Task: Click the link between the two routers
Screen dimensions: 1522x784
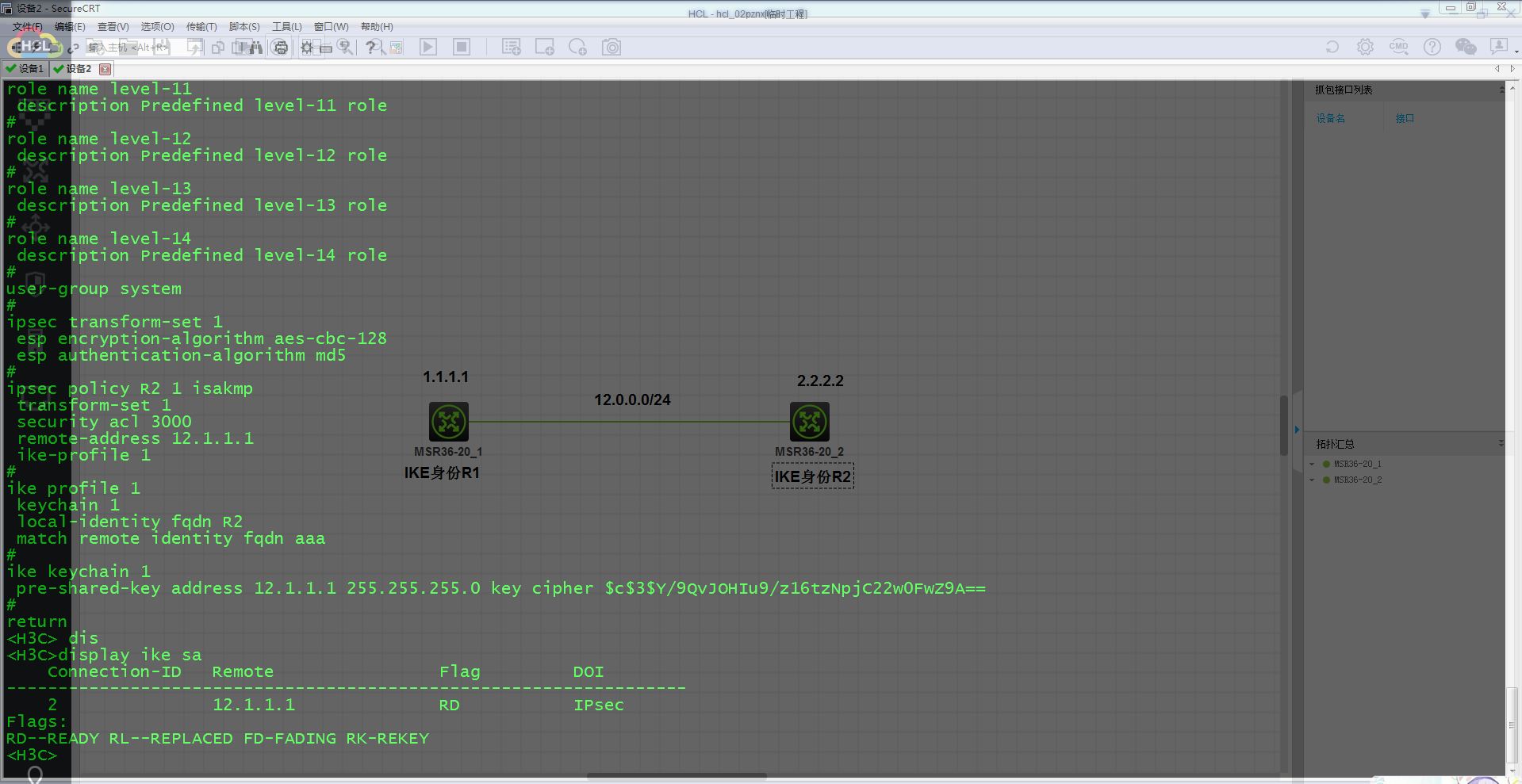Action: (629, 422)
